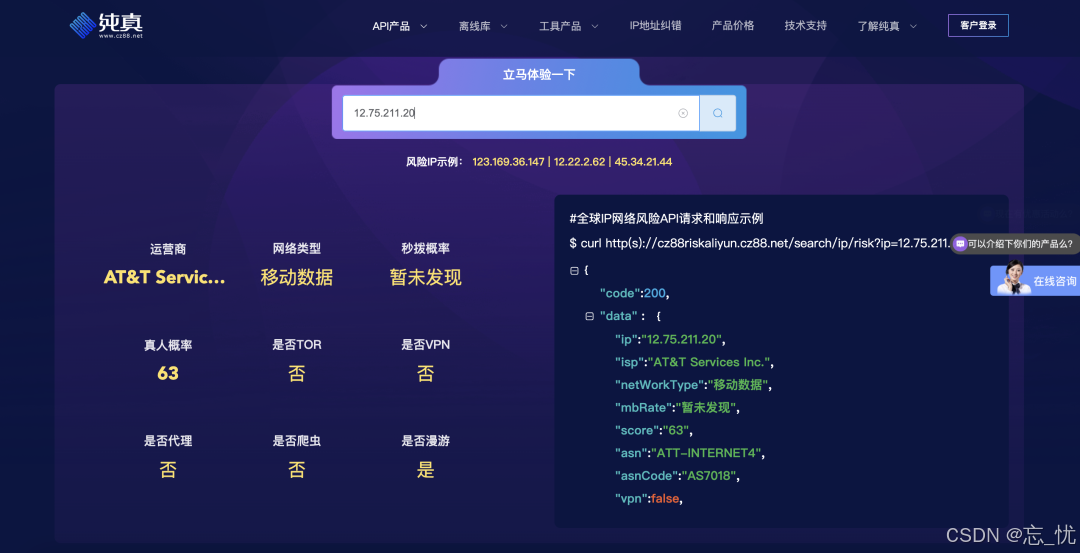Click the "score":"63" JSON line

click(x=653, y=430)
